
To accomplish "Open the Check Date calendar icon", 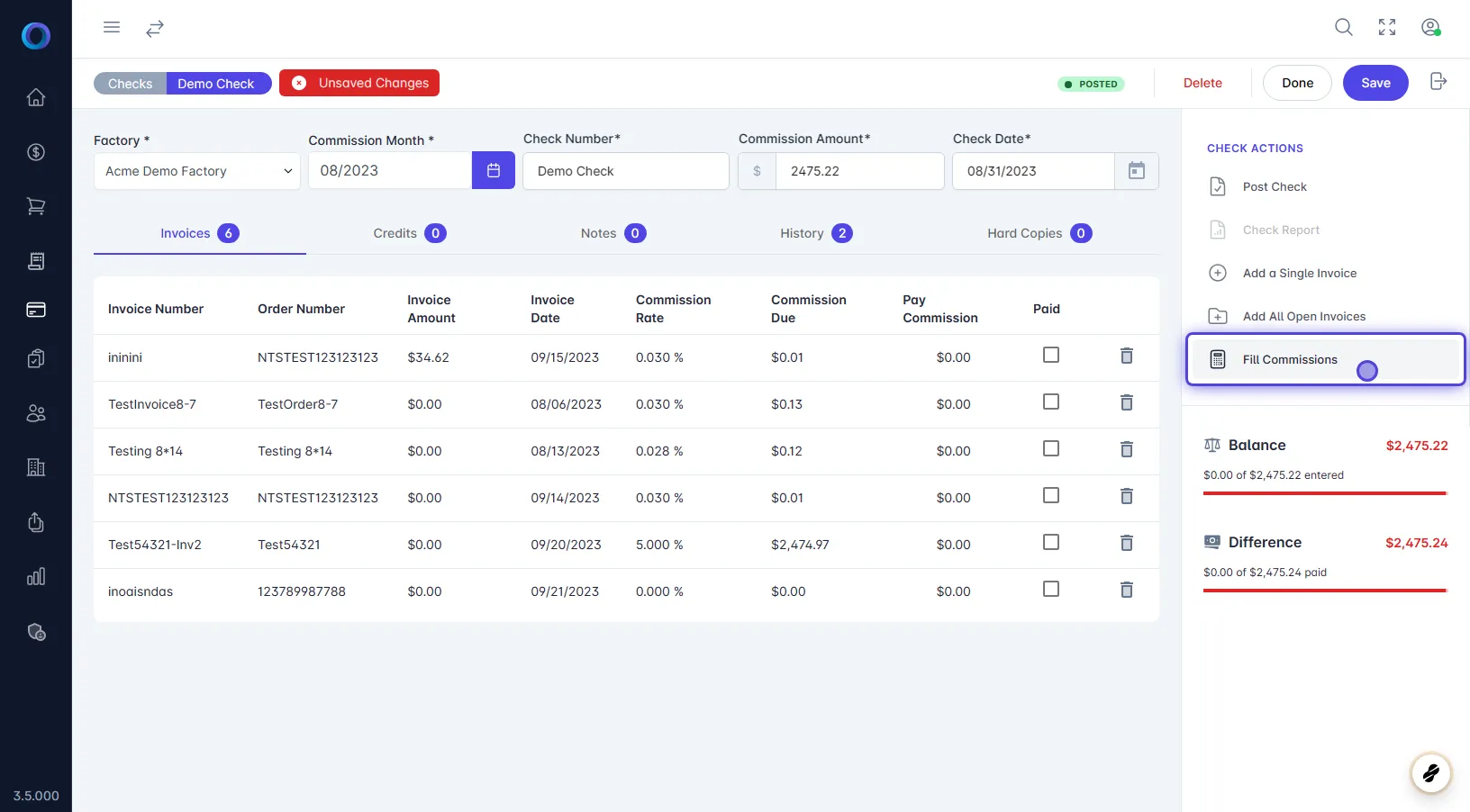I will (x=1137, y=171).
